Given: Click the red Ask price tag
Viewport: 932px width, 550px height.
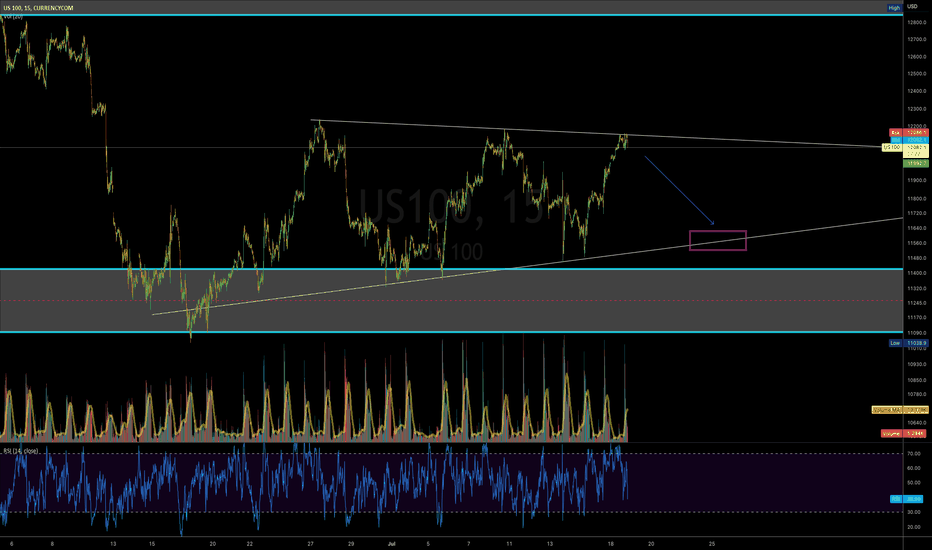Looking at the screenshot, I should [908, 133].
